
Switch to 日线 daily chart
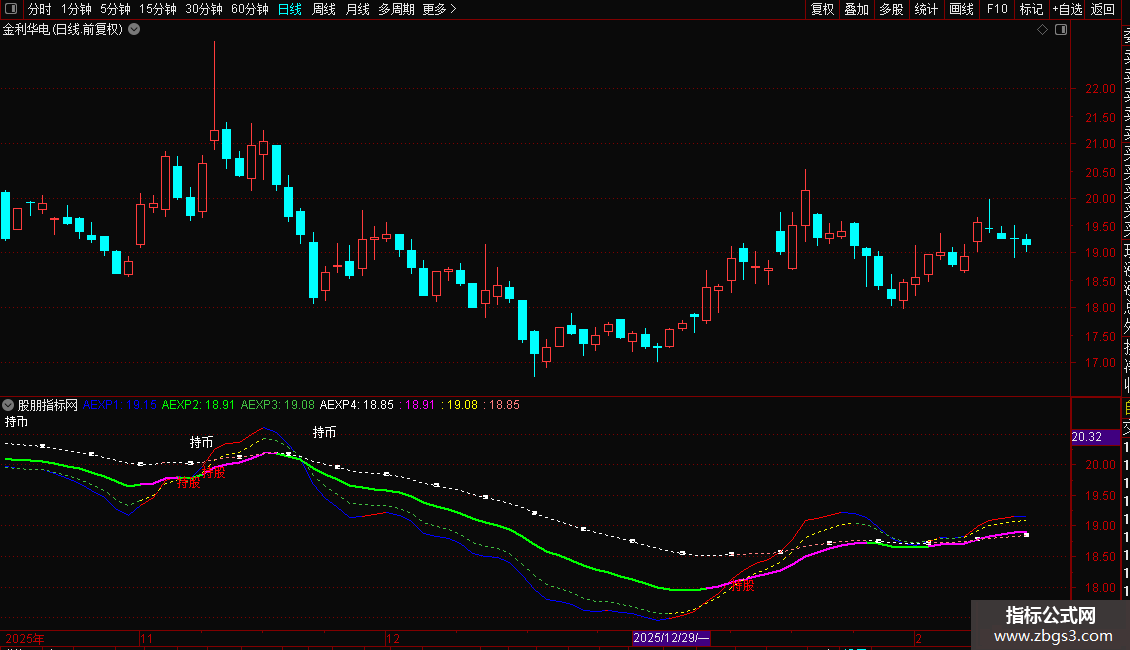coord(290,9)
